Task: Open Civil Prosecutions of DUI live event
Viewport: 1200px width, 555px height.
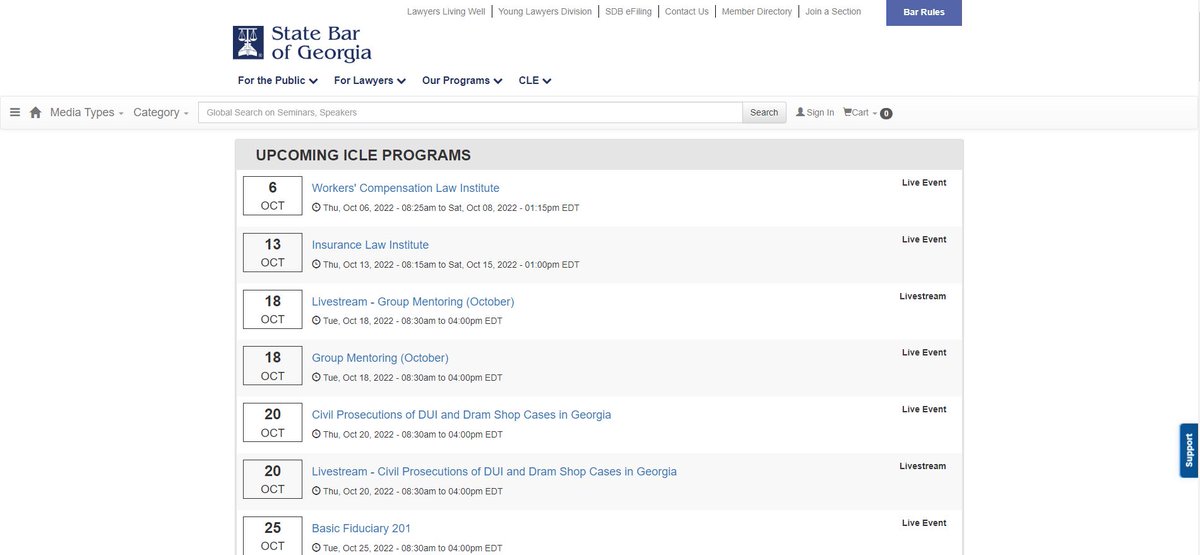Action: (x=461, y=414)
